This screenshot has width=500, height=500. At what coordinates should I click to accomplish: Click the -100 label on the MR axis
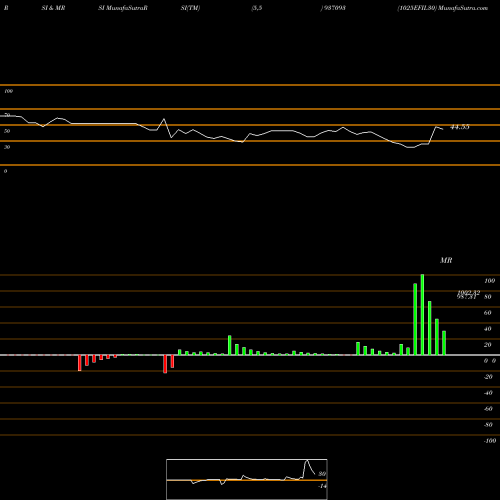[490, 441]
